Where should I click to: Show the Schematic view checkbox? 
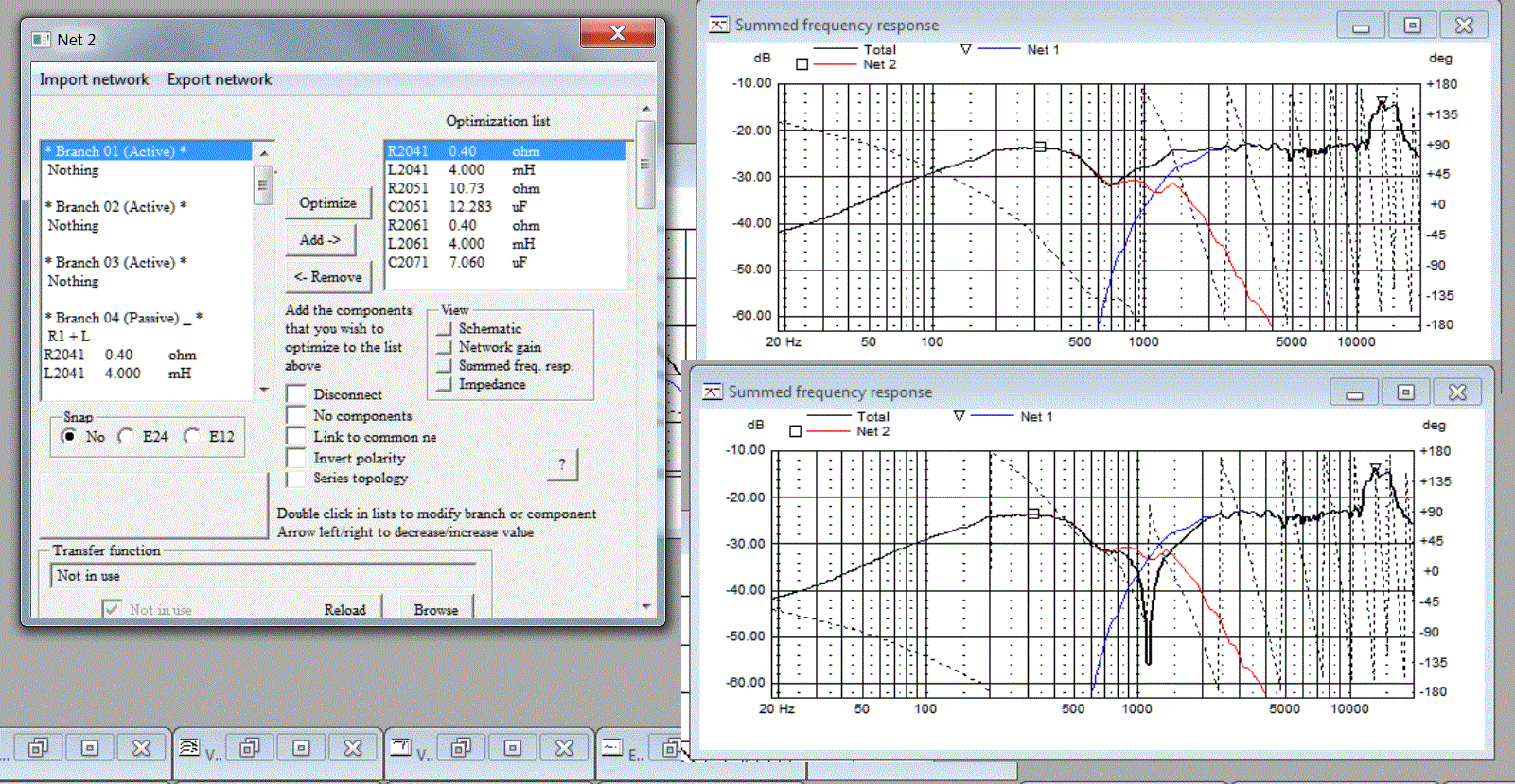pos(444,328)
